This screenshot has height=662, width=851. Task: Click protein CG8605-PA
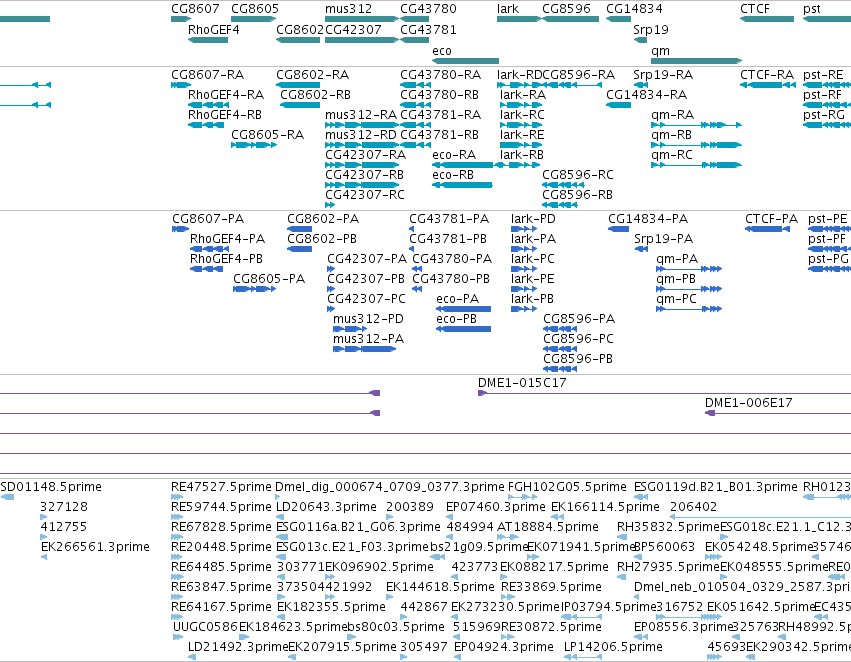pos(255,289)
